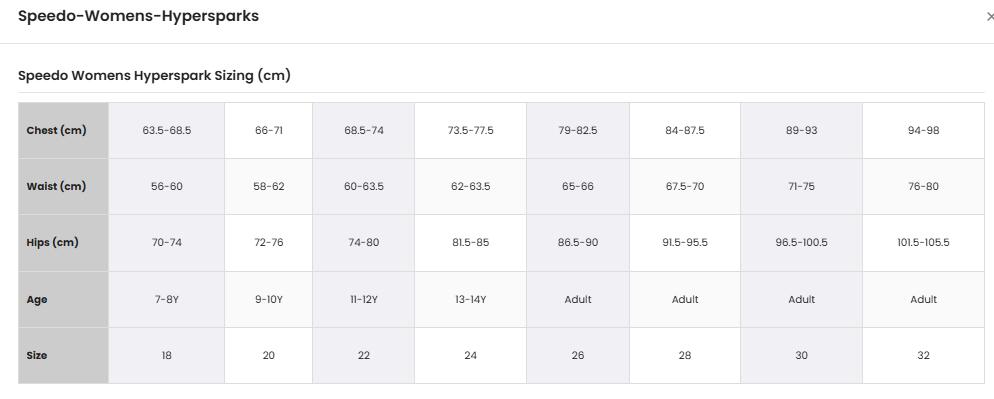The height and width of the screenshot is (399, 994).
Task: Click the size 26 cell
Action: point(578,355)
